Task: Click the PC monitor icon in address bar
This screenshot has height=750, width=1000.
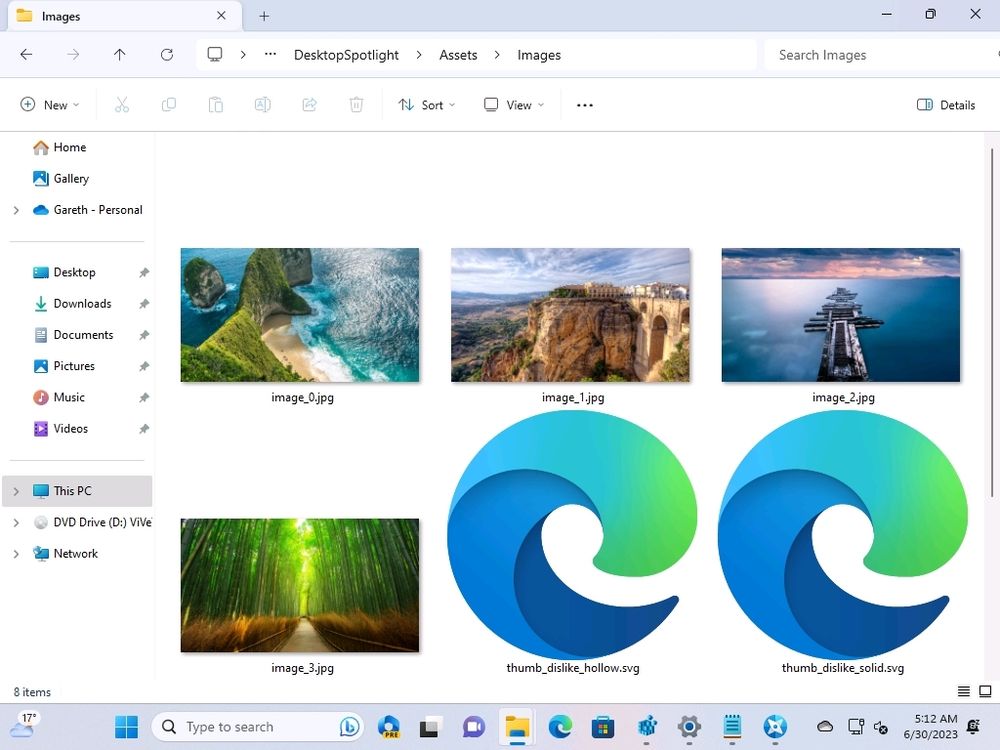Action: click(215, 55)
